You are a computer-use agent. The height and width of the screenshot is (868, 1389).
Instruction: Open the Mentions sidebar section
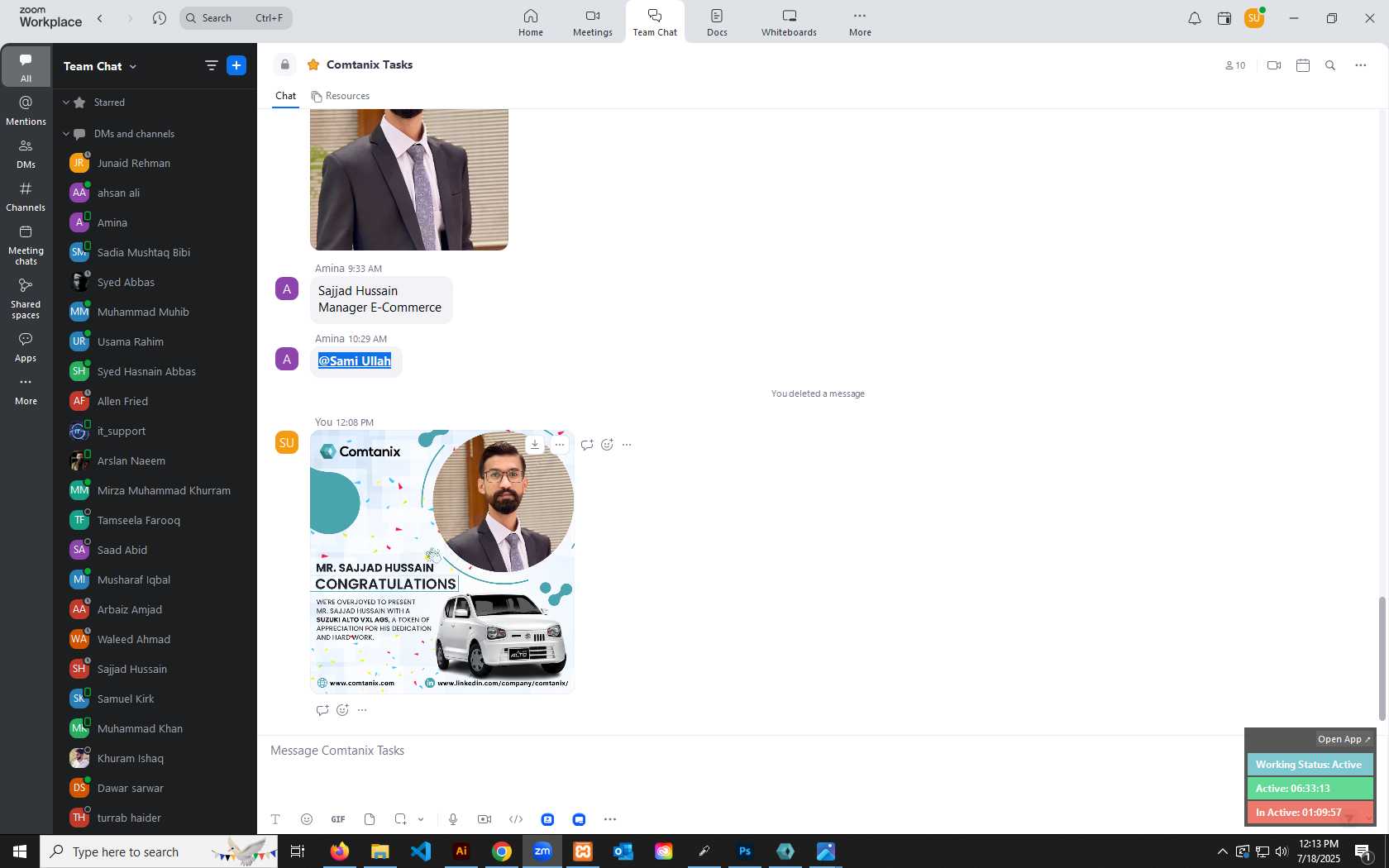(x=26, y=111)
